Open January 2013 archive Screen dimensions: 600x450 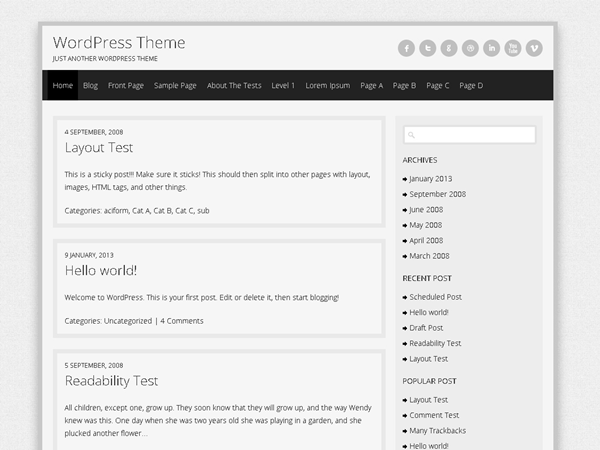click(431, 179)
